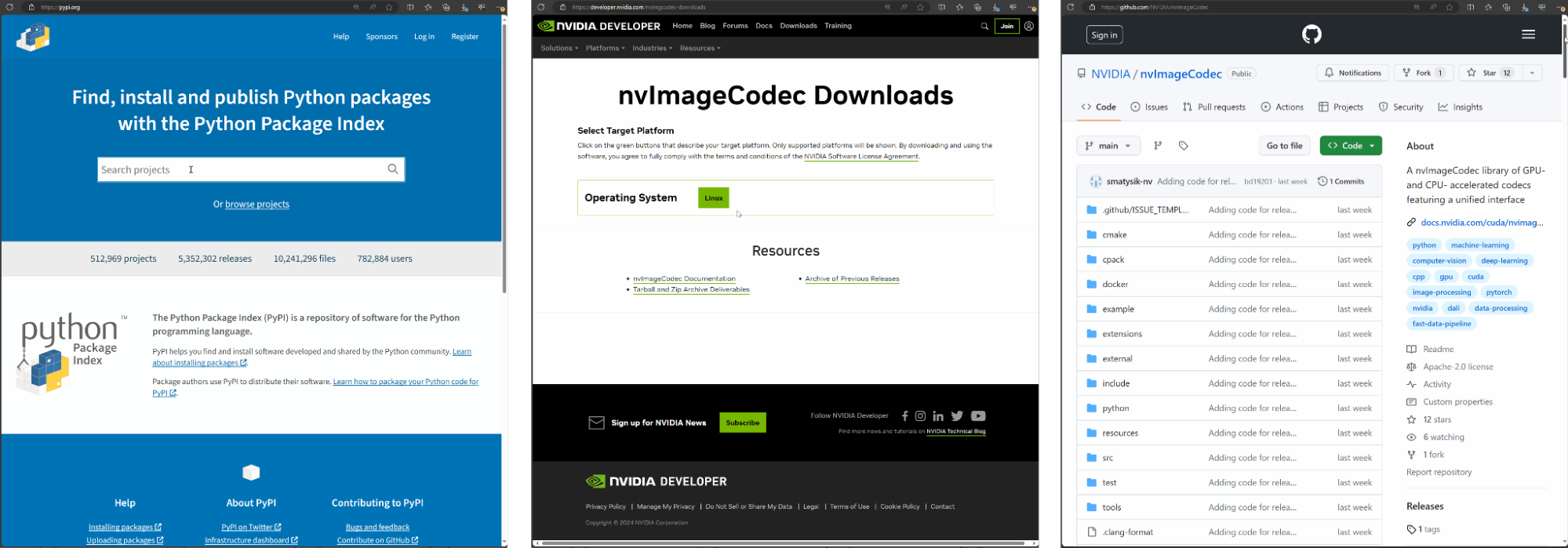The height and width of the screenshot is (548, 1568).
Task: Click the split screen icon in the GitHub browser toolbar
Action: 1470,7
